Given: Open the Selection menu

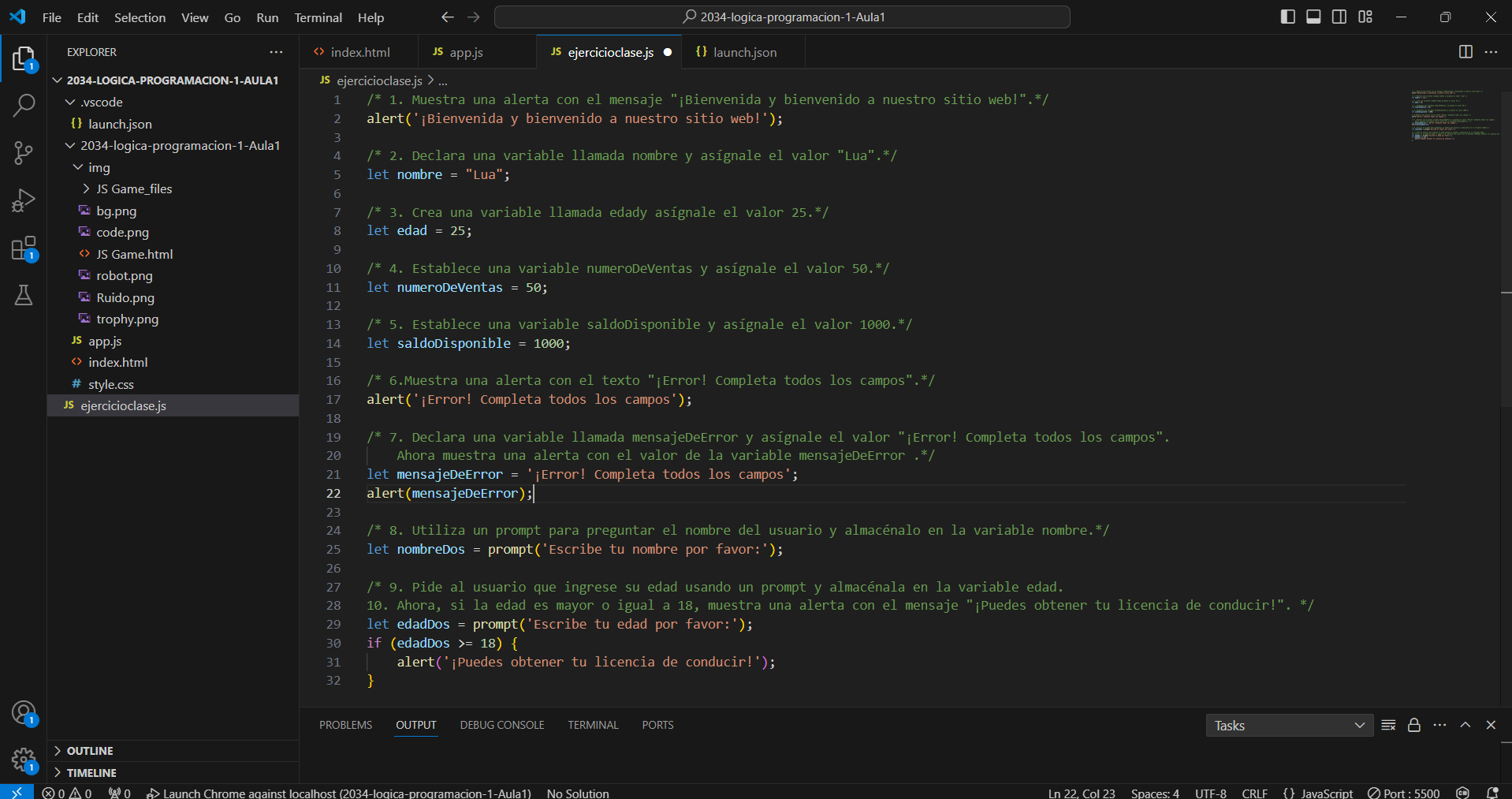Looking at the screenshot, I should click(x=140, y=17).
